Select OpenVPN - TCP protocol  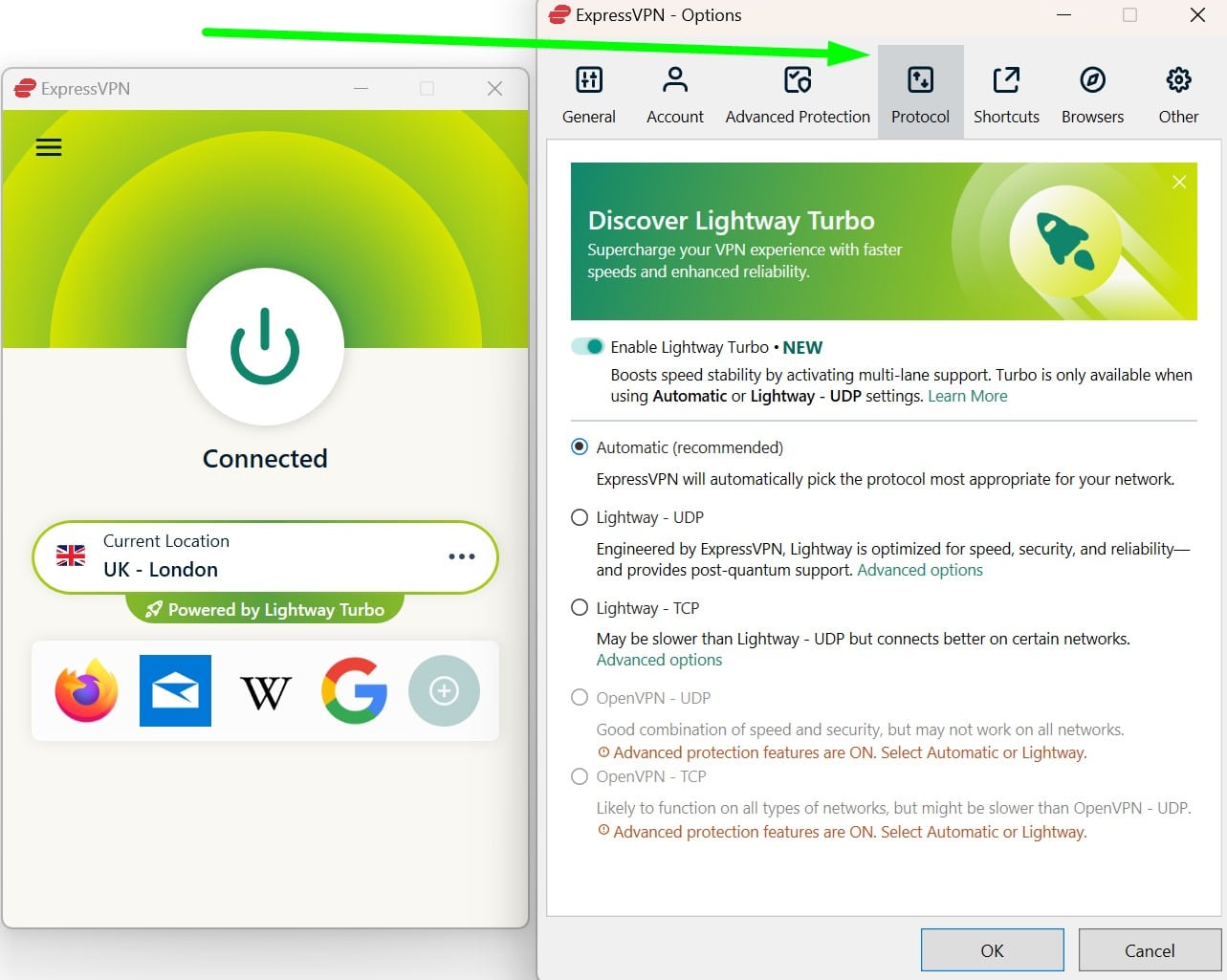pyautogui.click(x=580, y=776)
